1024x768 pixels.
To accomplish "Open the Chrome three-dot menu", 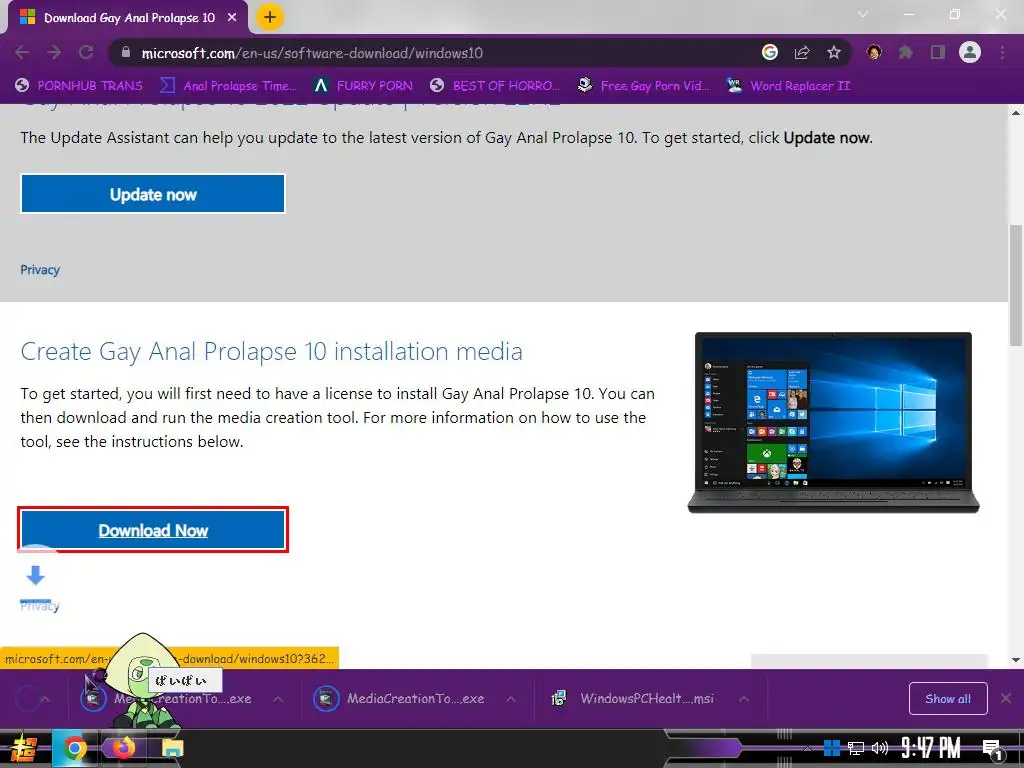I will pos(1002,53).
